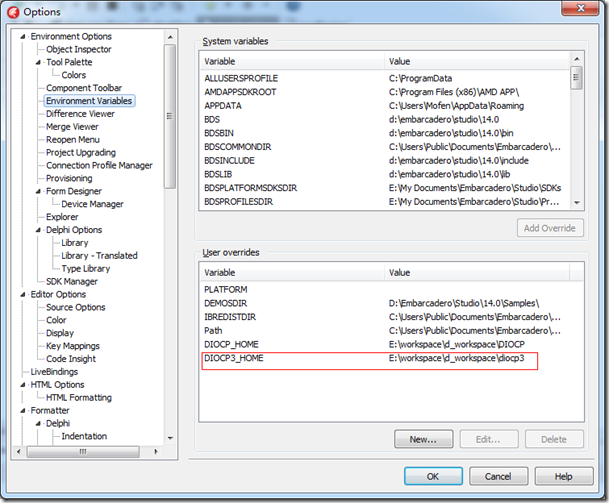Select Colors under Tool Palette

coord(74,75)
